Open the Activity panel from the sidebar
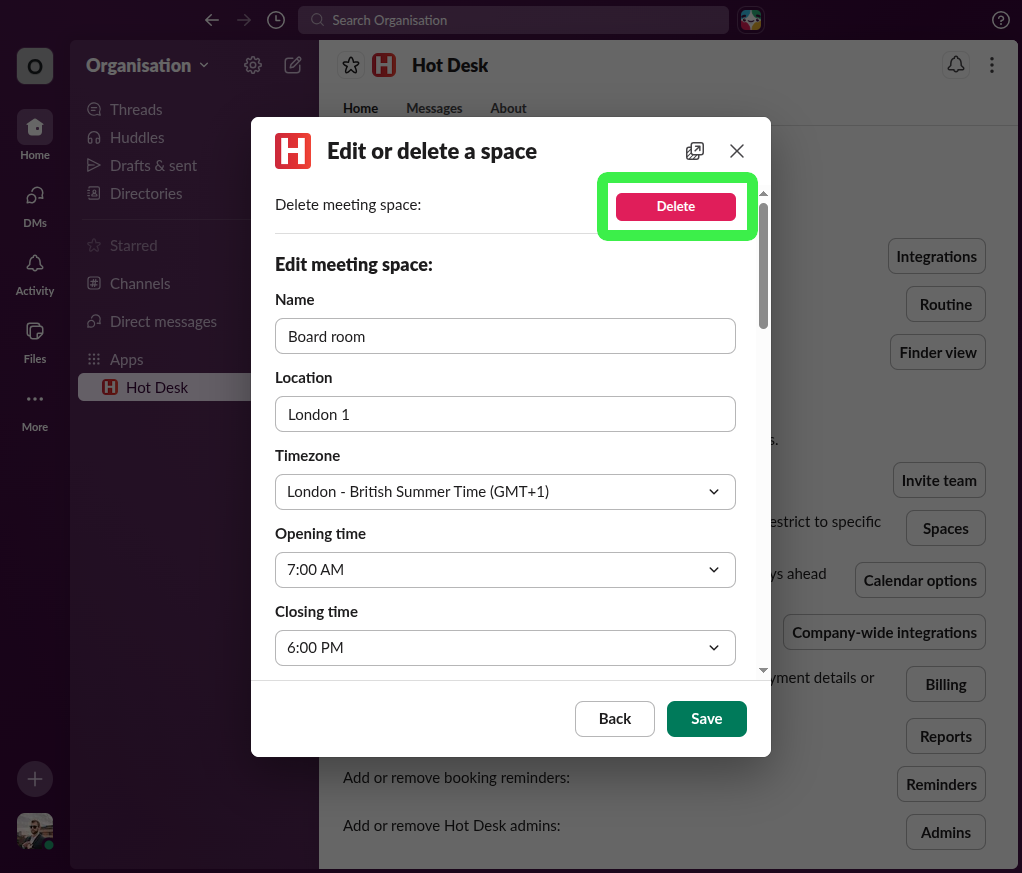Viewport: 1022px width, 873px height. point(34,271)
